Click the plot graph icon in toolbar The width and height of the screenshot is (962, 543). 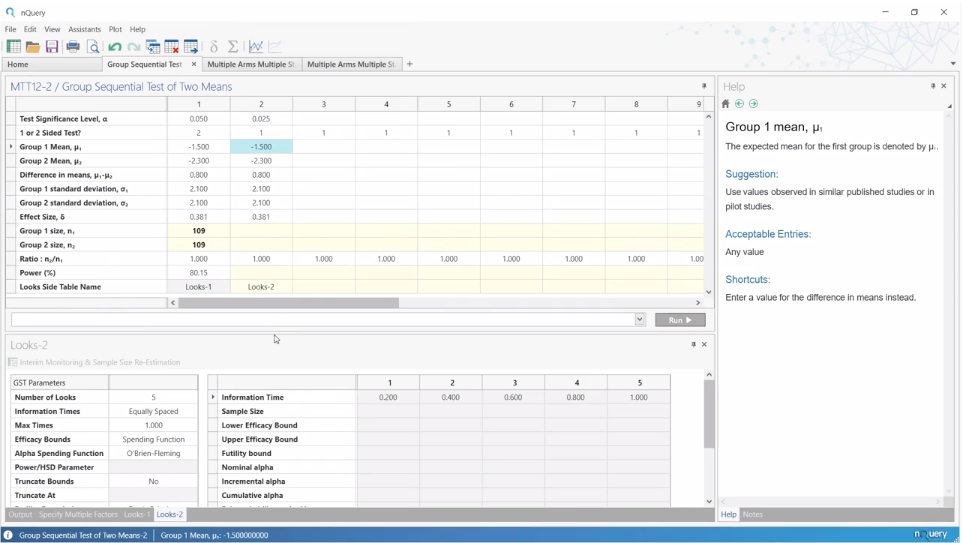point(256,47)
